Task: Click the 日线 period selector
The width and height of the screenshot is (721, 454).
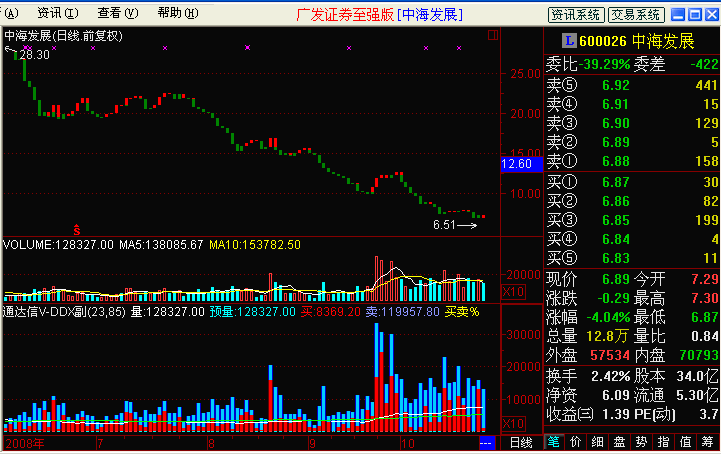Action: (x=521, y=443)
